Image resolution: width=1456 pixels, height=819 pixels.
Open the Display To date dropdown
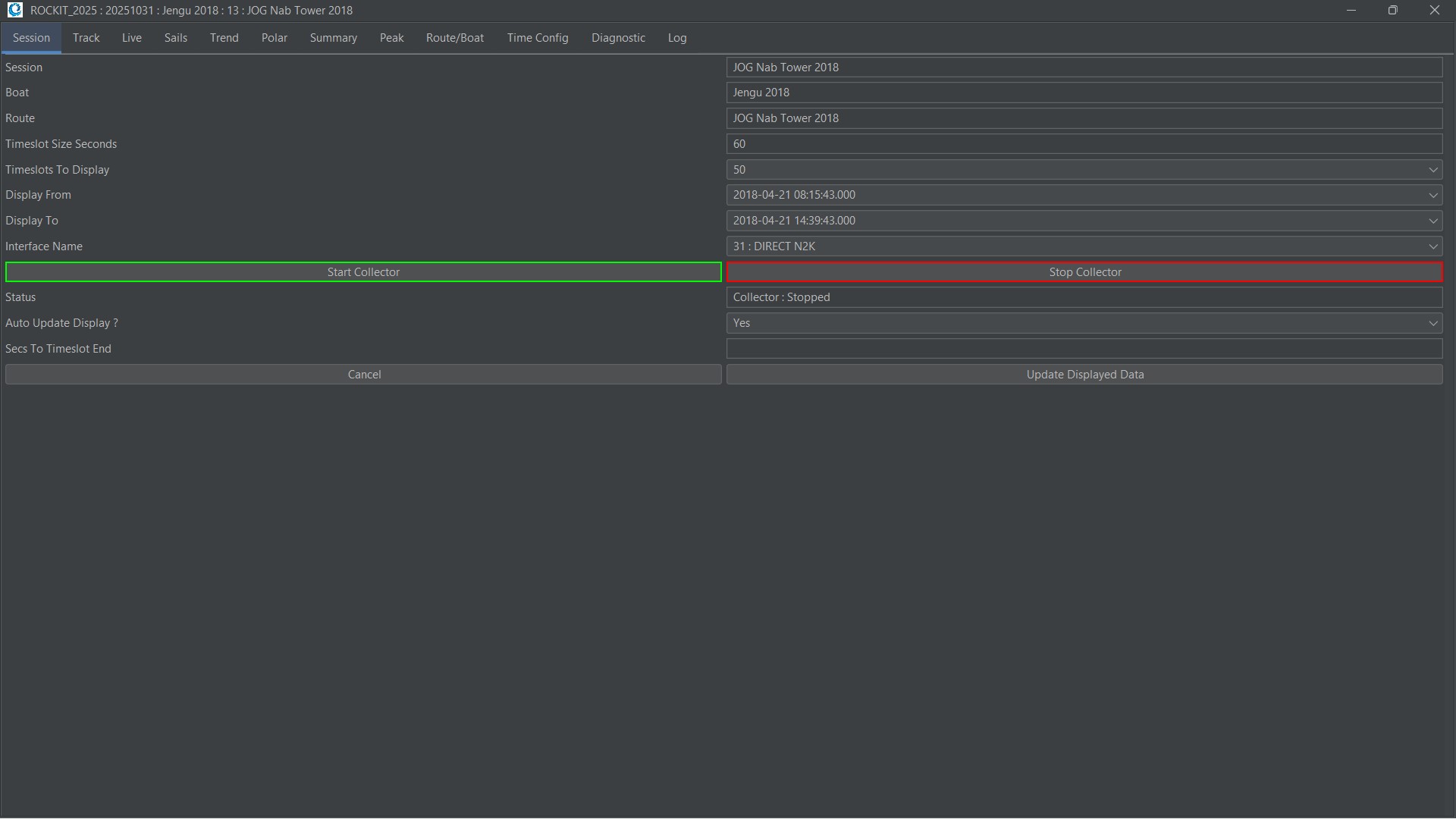(x=1432, y=221)
